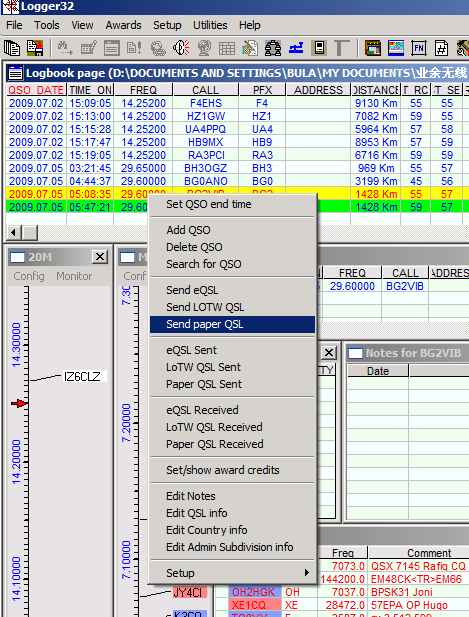Click the document with net pattern icon

pos(250,48)
